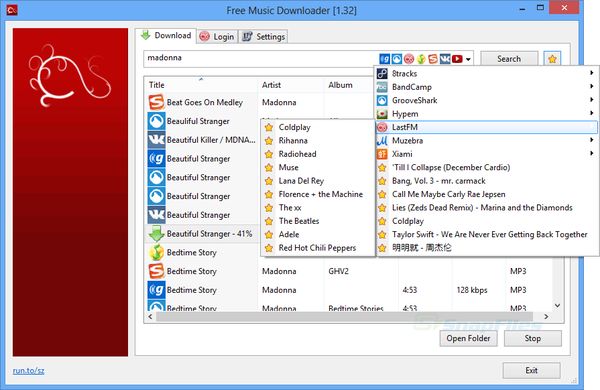Toggle the LastFM source icon in search bar

pos(409,59)
